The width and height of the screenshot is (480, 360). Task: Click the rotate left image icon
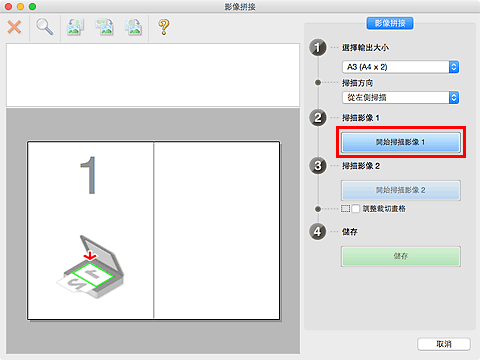(x=76, y=27)
